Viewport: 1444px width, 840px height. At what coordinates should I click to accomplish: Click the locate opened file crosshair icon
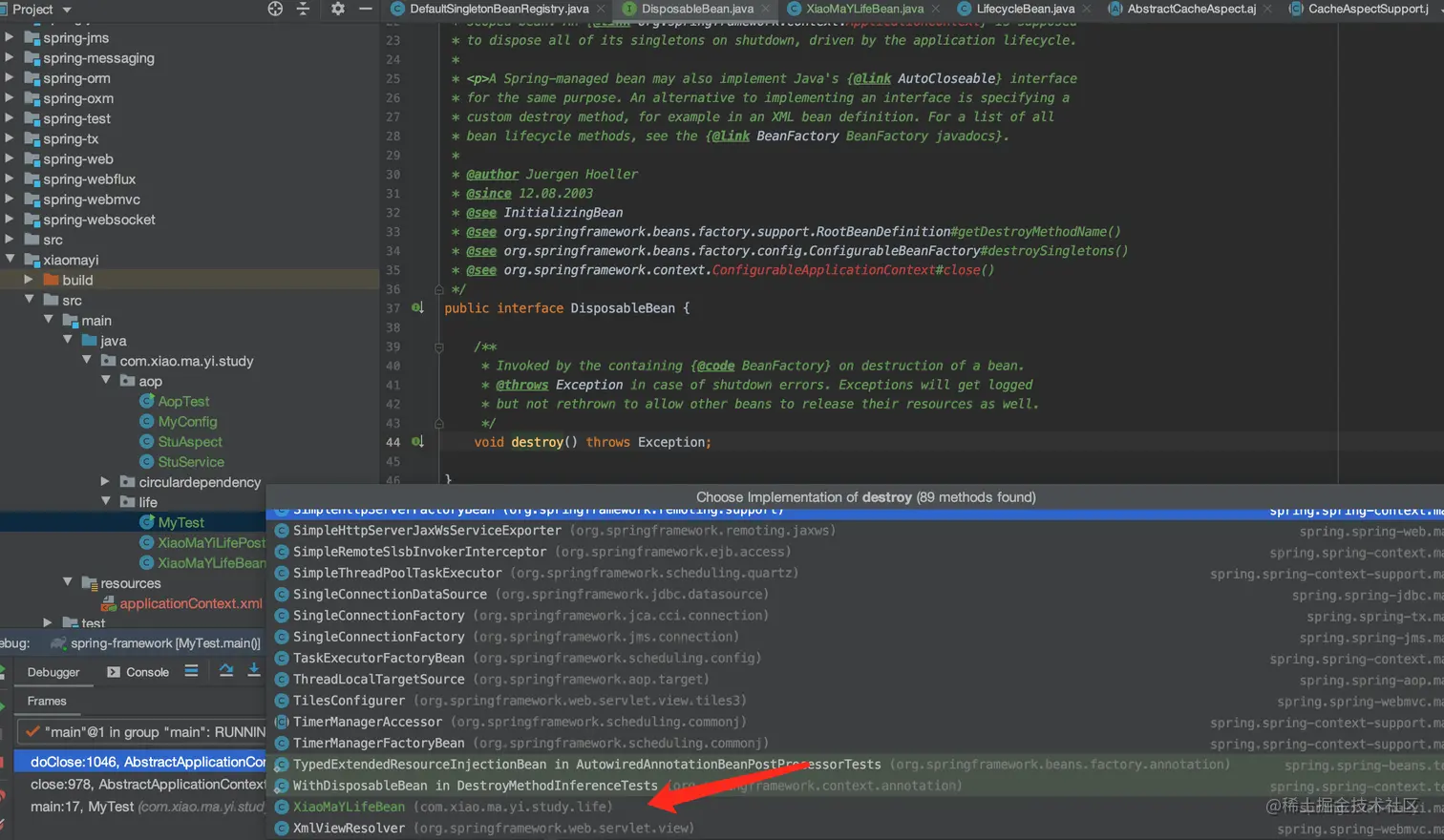point(275,9)
